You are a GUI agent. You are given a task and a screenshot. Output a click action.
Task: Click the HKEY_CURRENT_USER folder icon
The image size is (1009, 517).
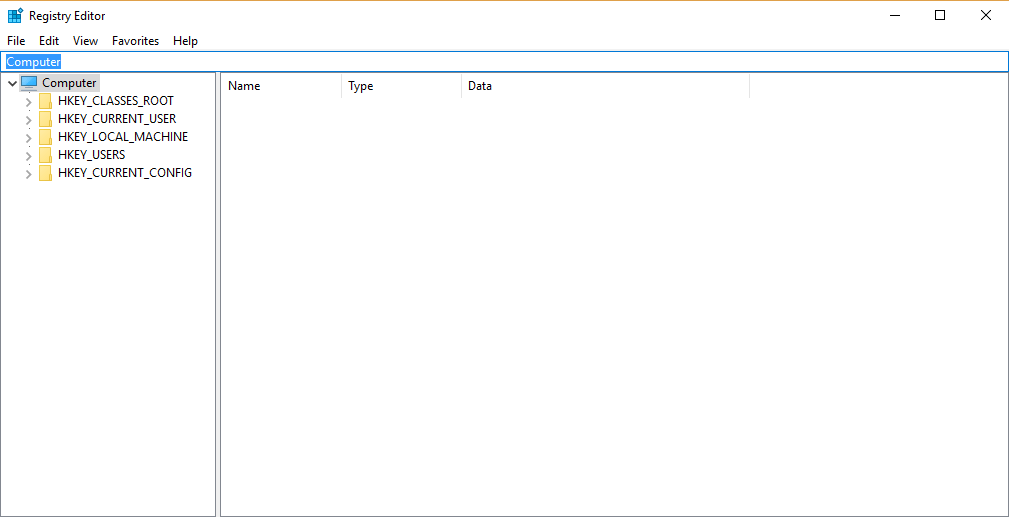point(45,119)
